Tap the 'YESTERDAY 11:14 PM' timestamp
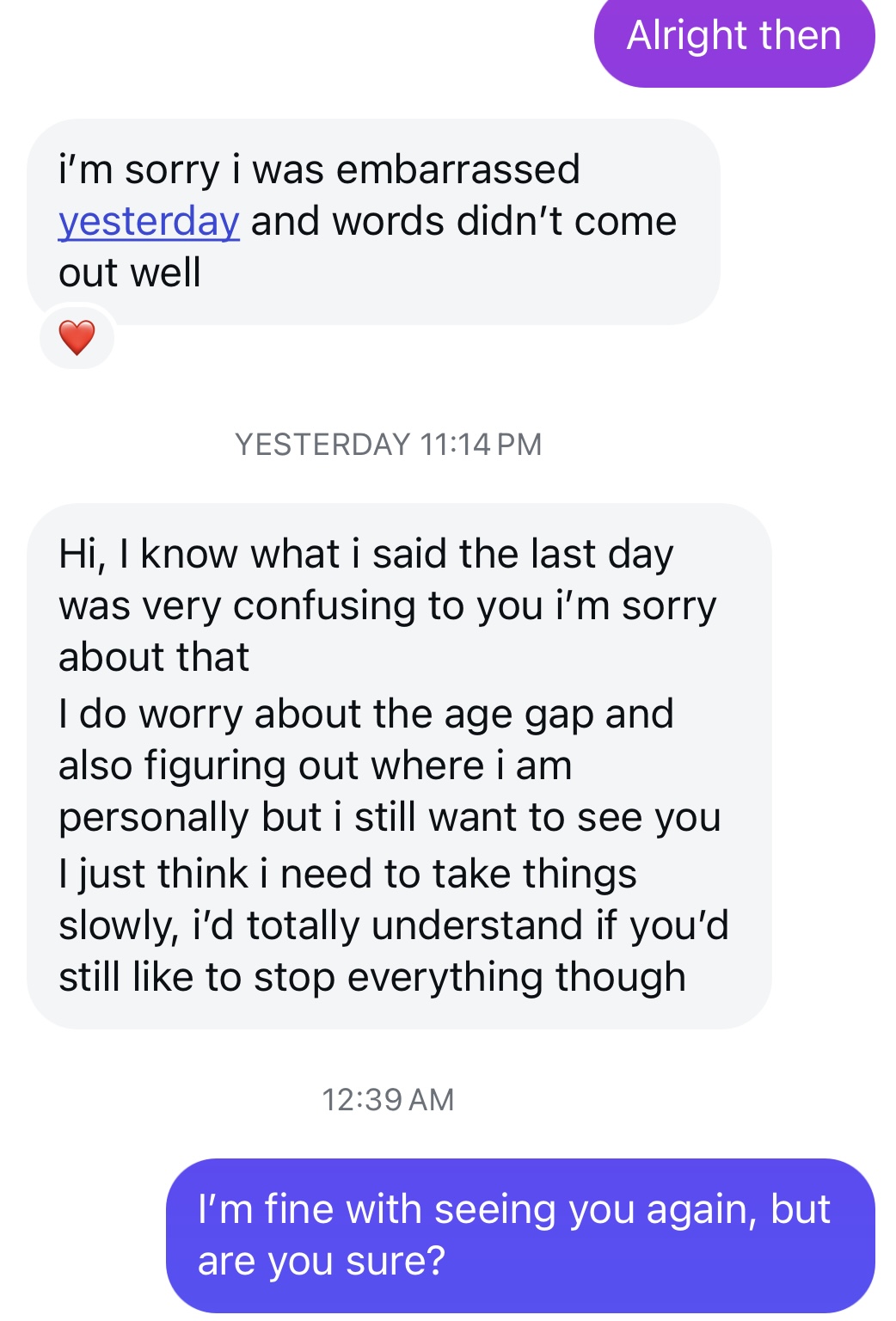Screen dimensions: 896x1321 coord(388,445)
